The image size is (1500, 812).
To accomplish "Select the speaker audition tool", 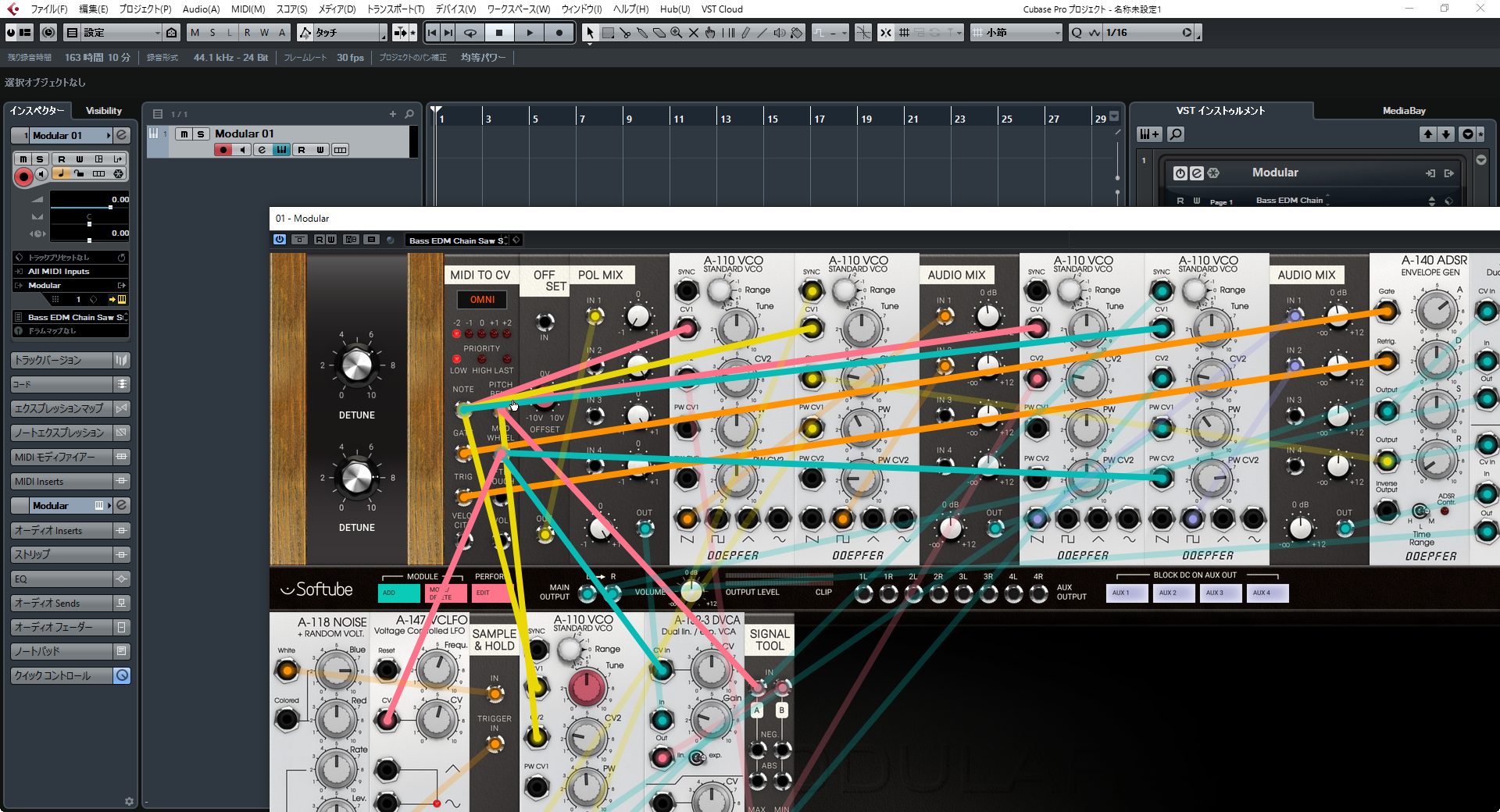I will pos(780,33).
